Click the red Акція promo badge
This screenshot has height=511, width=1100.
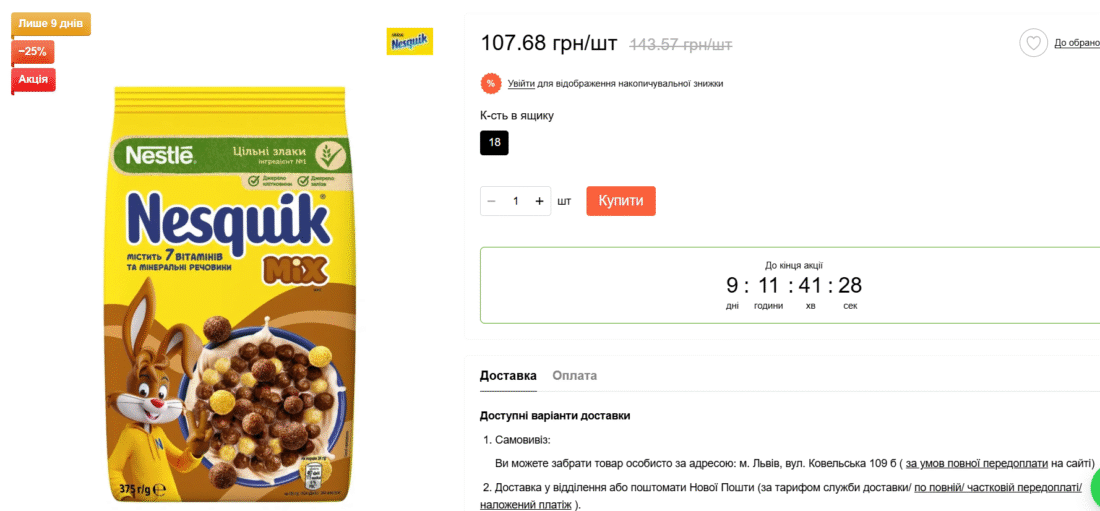[x=33, y=79]
